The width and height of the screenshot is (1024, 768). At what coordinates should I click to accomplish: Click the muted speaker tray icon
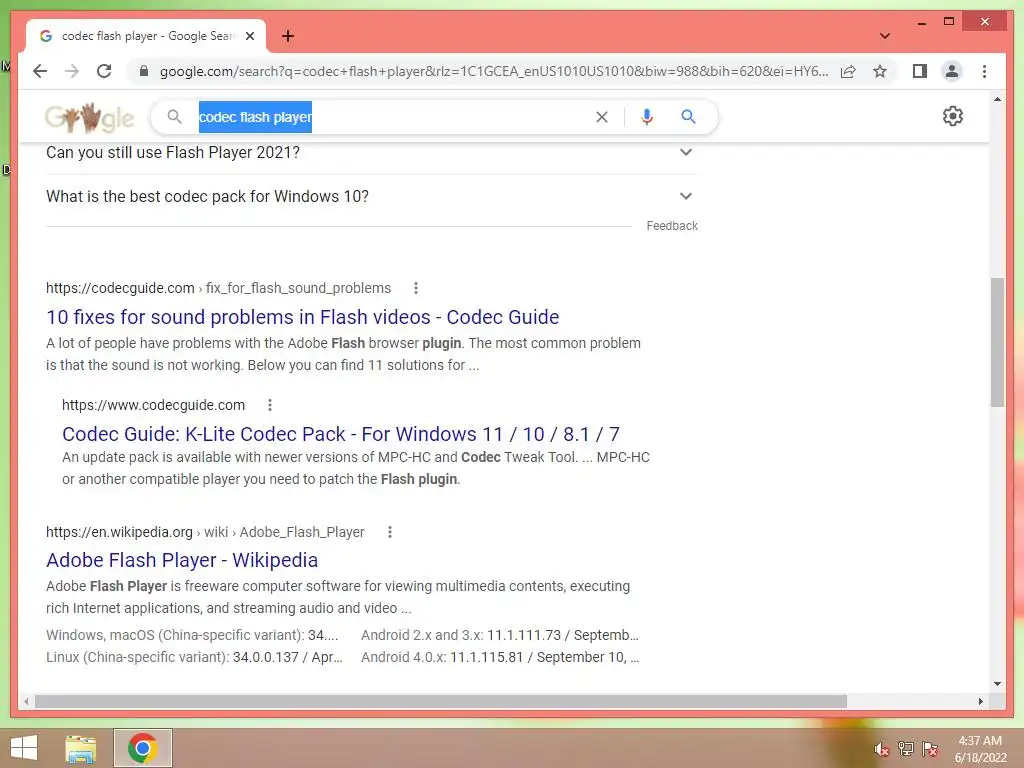[x=882, y=749]
